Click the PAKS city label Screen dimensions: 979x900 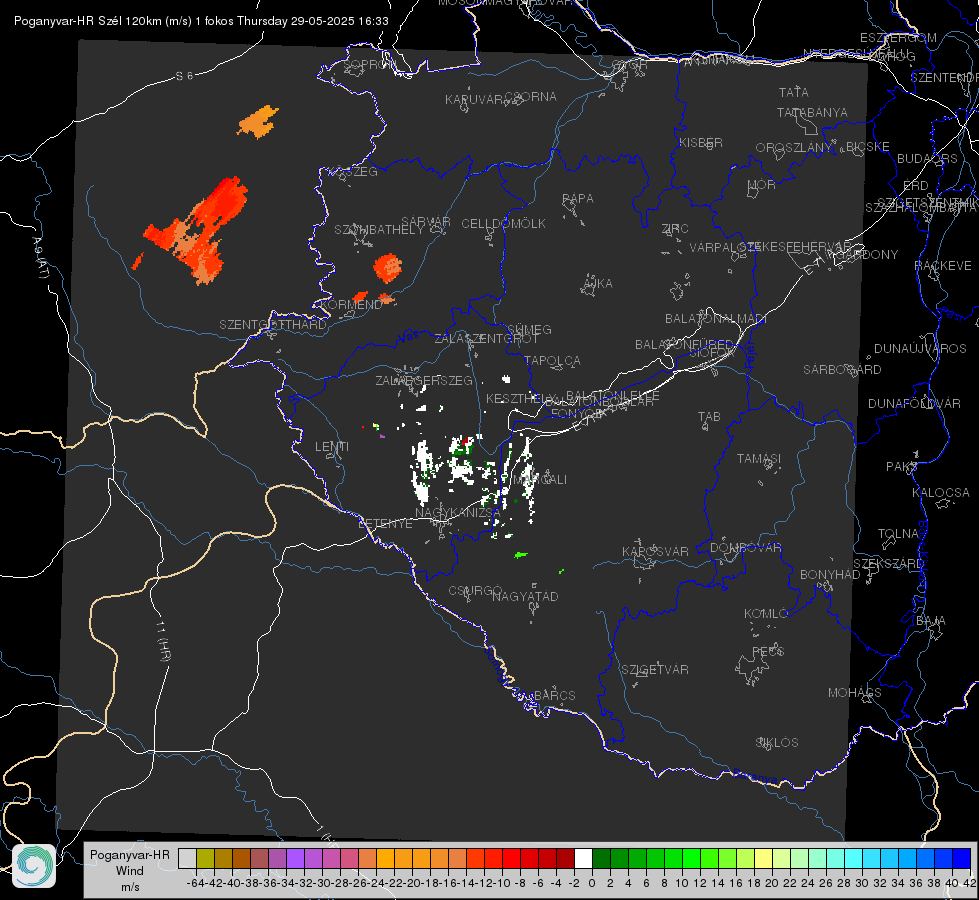pyautogui.click(x=902, y=467)
